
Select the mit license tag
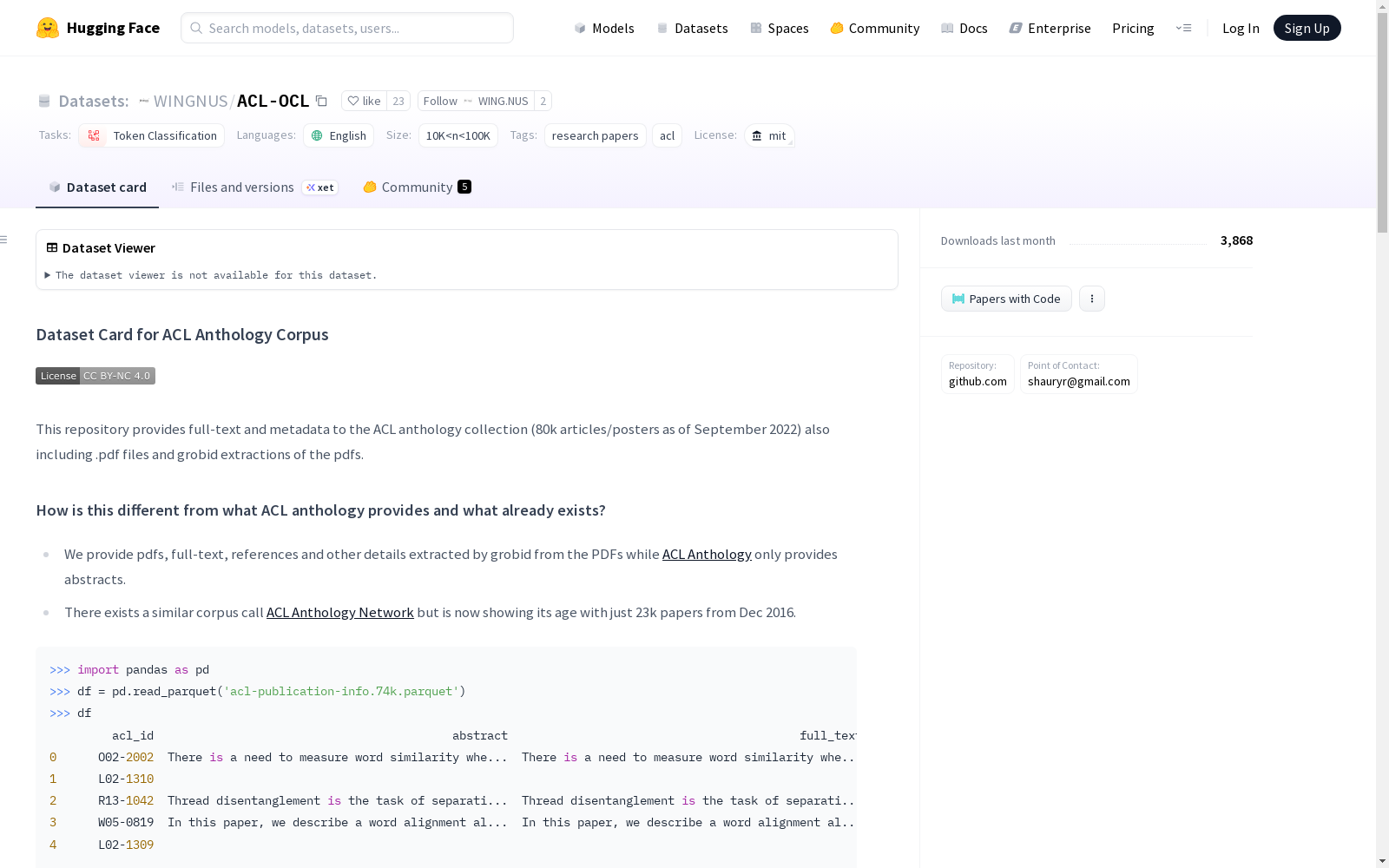769,135
